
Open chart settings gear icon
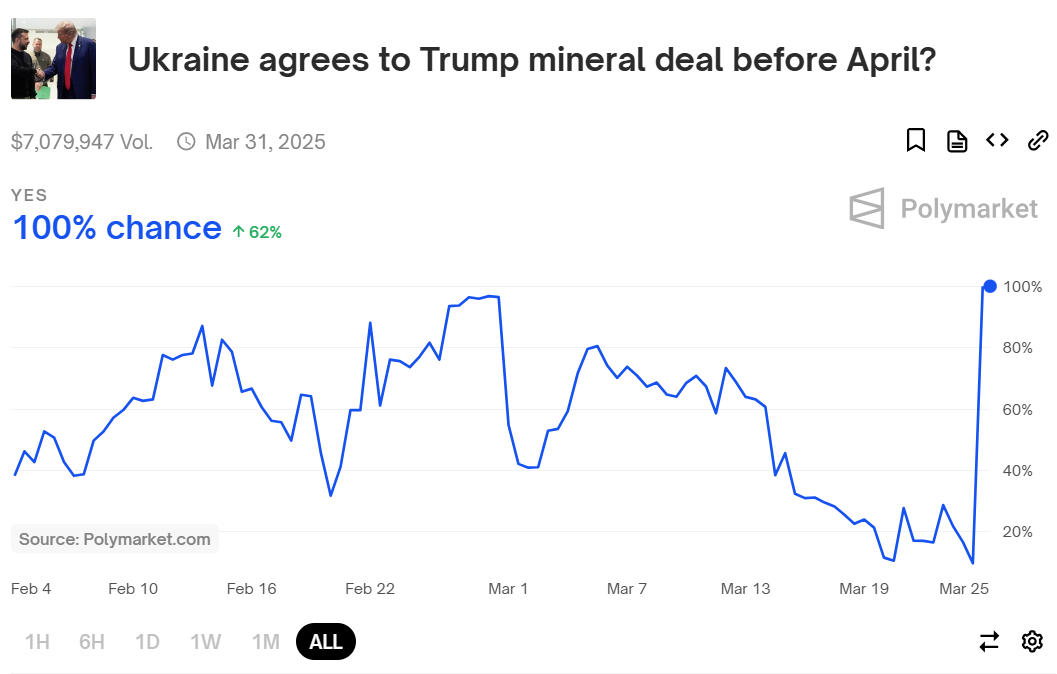(x=1032, y=641)
